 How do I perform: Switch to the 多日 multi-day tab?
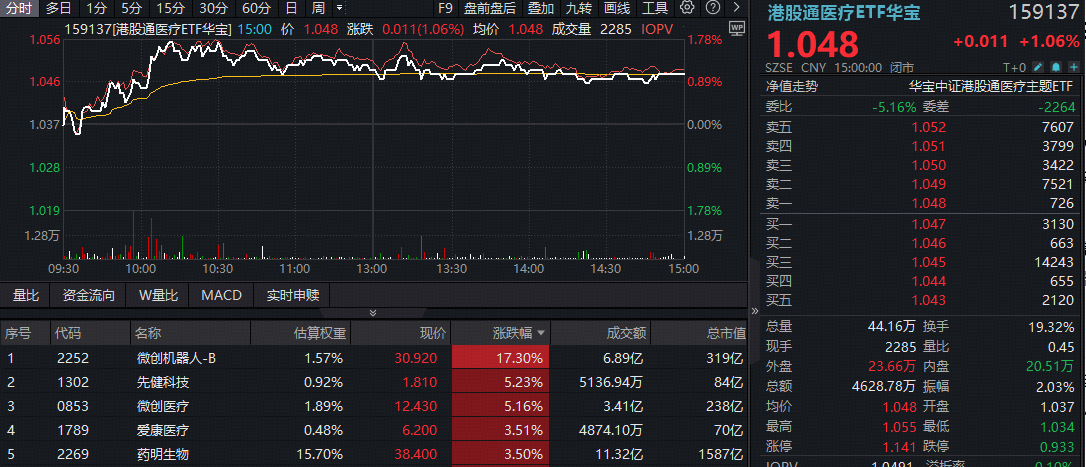(58, 8)
